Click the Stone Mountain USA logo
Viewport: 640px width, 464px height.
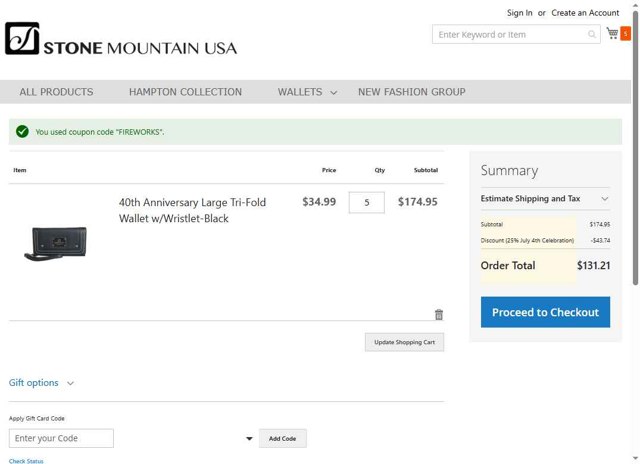pyautogui.click(x=121, y=39)
